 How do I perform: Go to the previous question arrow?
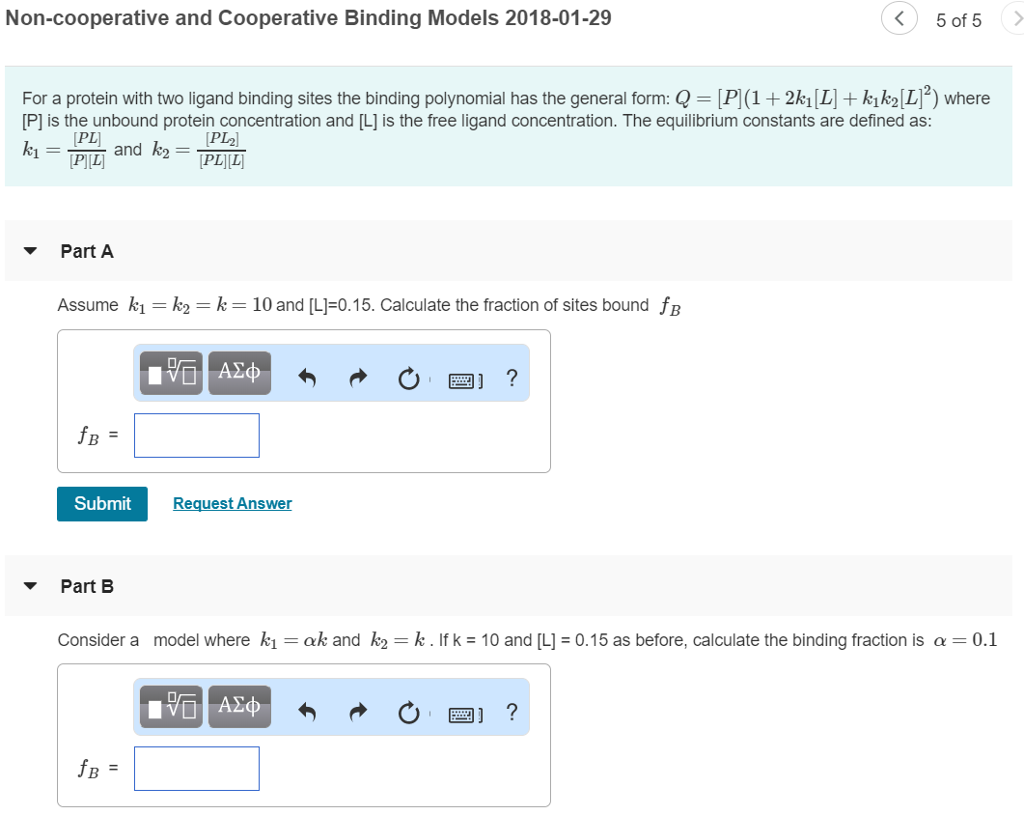(x=898, y=20)
